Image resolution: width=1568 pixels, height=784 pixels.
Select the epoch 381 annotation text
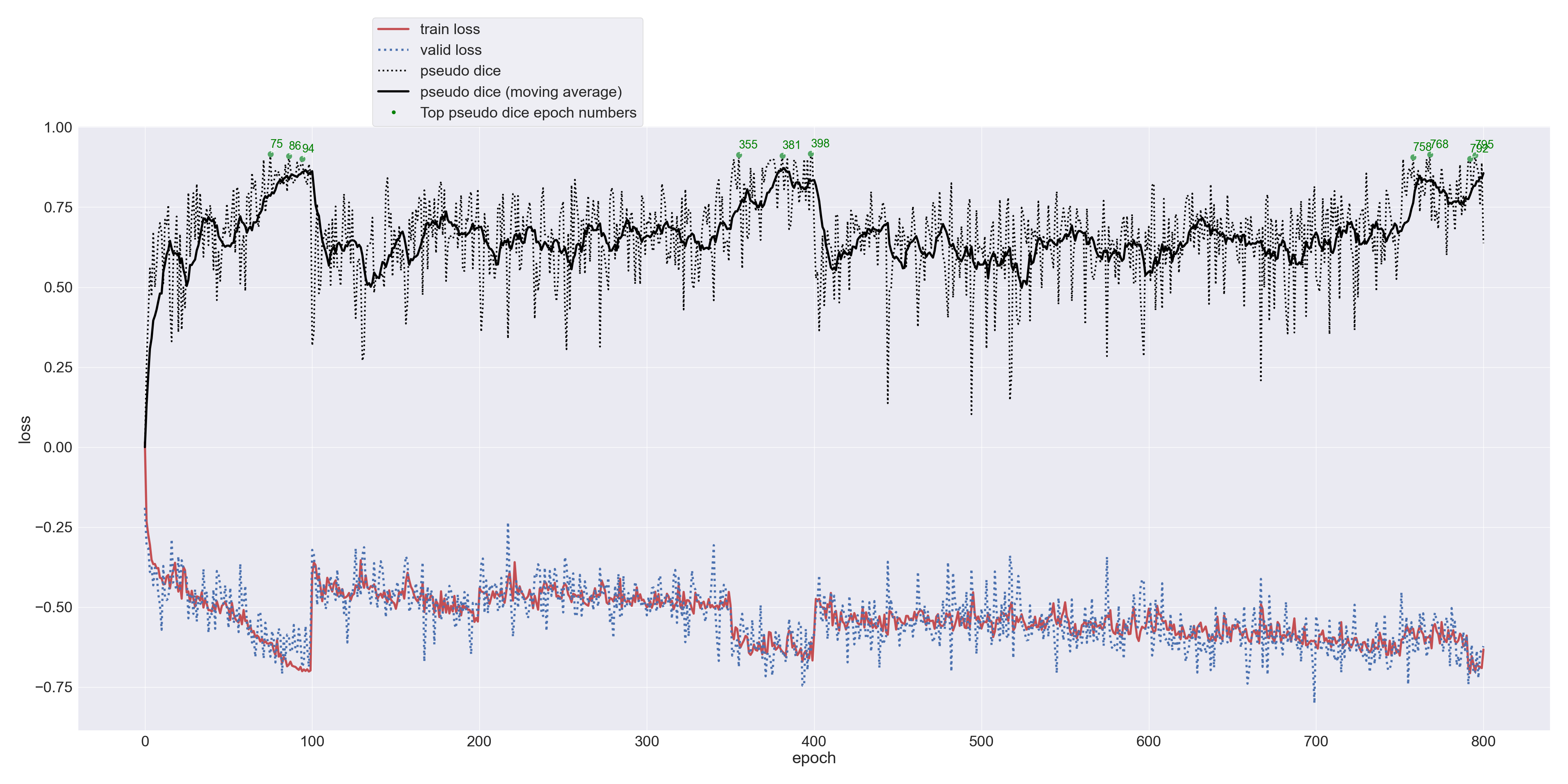[791, 145]
